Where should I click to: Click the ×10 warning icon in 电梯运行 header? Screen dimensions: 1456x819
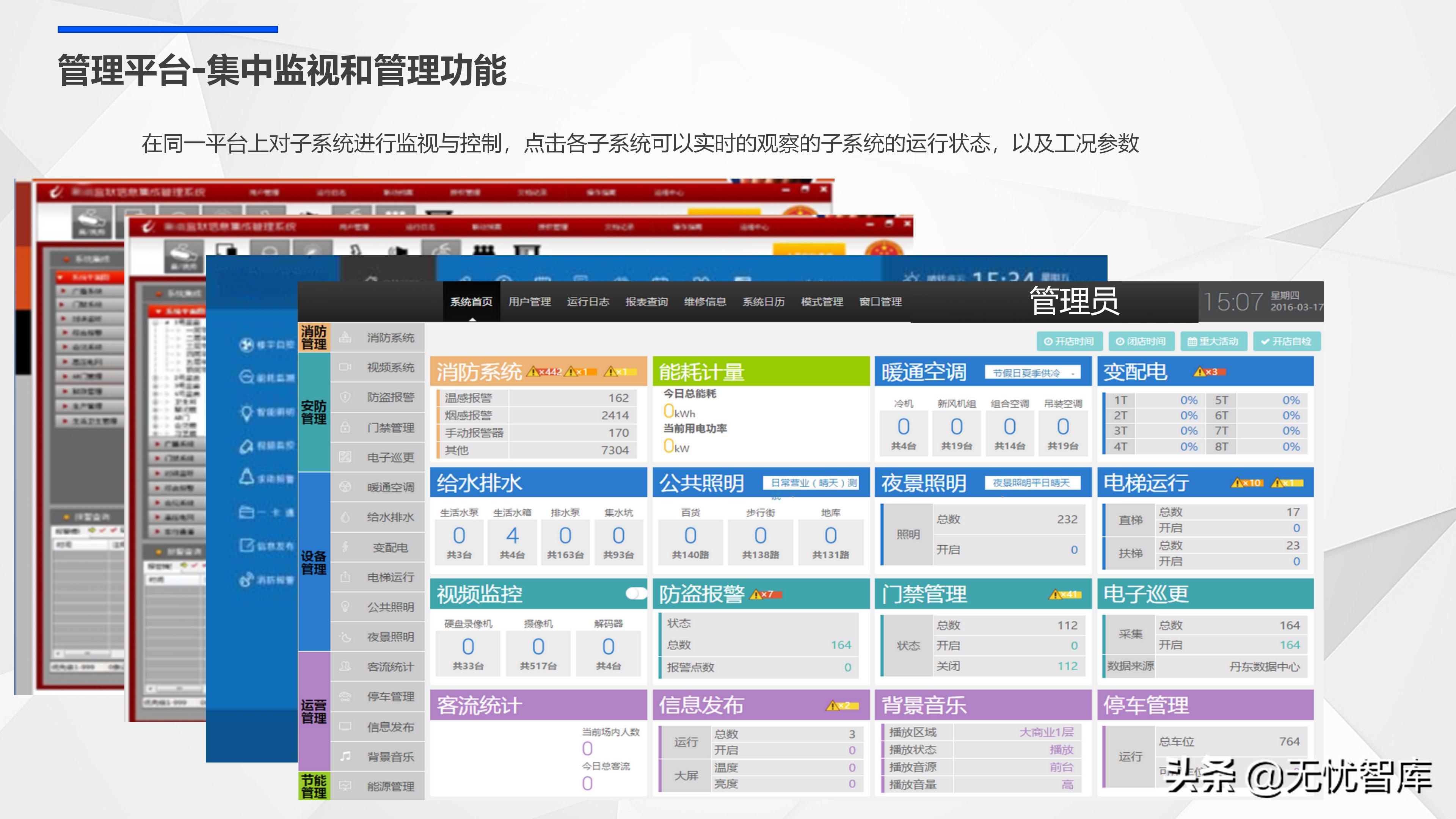[1246, 483]
